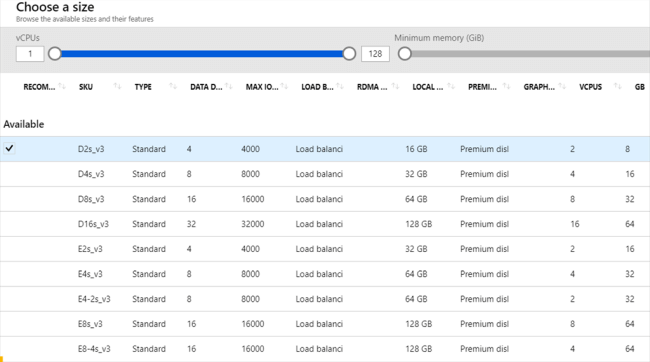The height and width of the screenshot is (362, 650).
Task: Click the vCPUs maximum slider handle
Action: pyautogui.click(x=349, y=53)
